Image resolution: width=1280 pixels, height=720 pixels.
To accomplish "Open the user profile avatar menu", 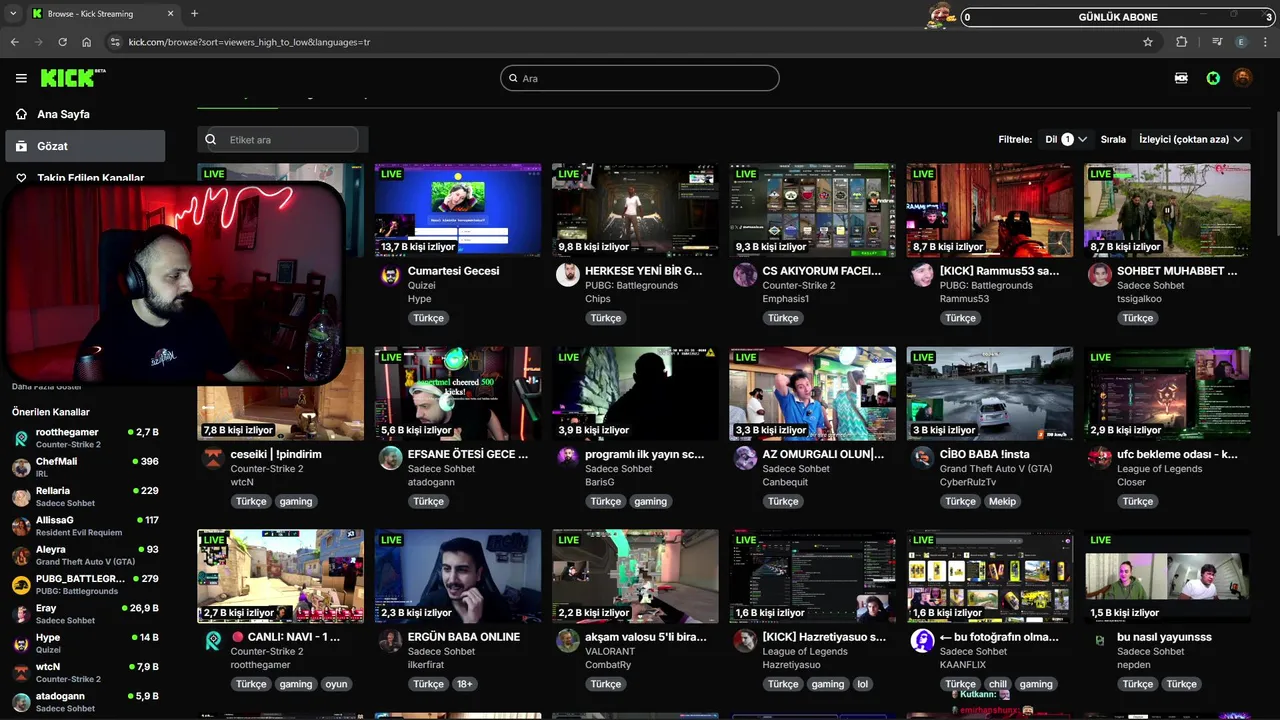I will pyautogui.click(x=1243, y=78).
